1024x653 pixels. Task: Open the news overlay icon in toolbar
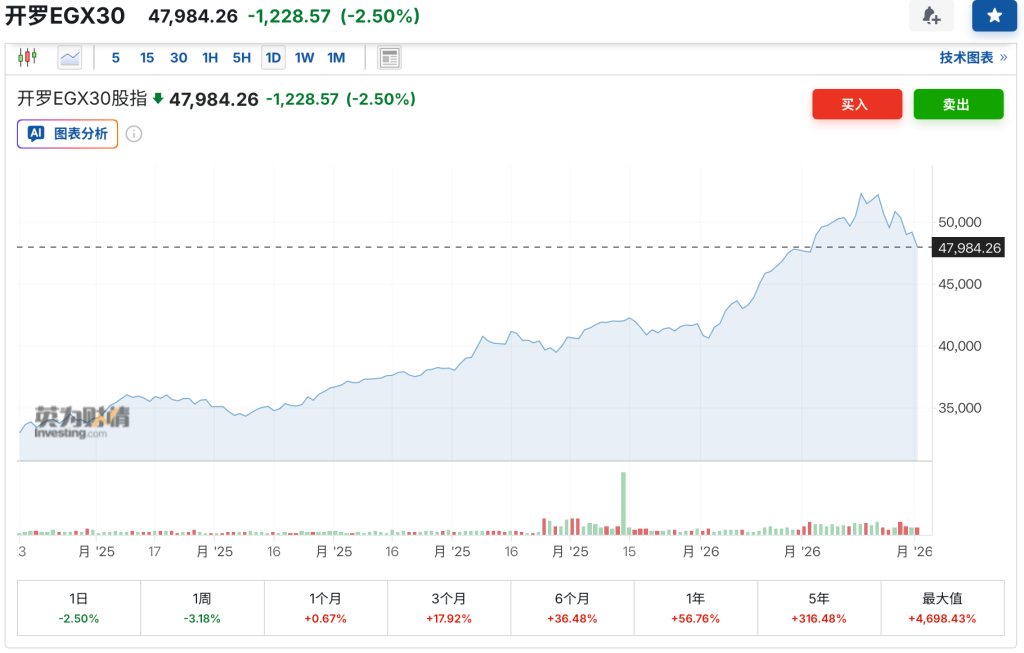tap(389, 58)
